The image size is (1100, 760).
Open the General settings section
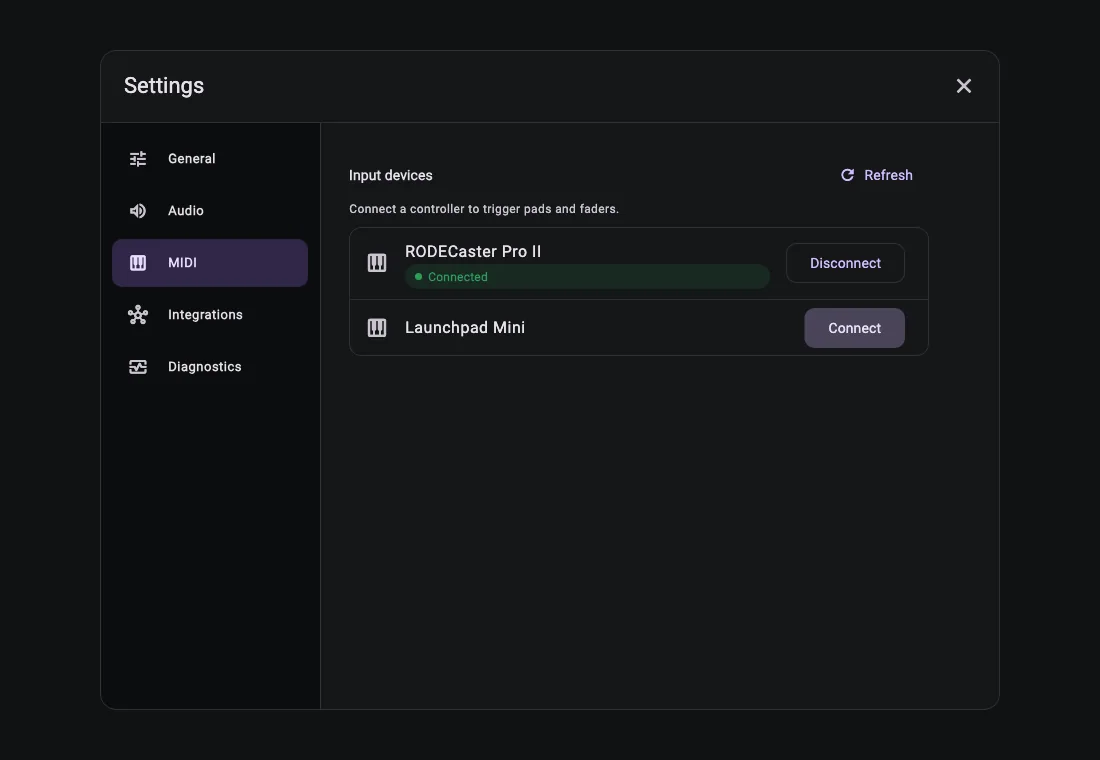pos(210,159)
